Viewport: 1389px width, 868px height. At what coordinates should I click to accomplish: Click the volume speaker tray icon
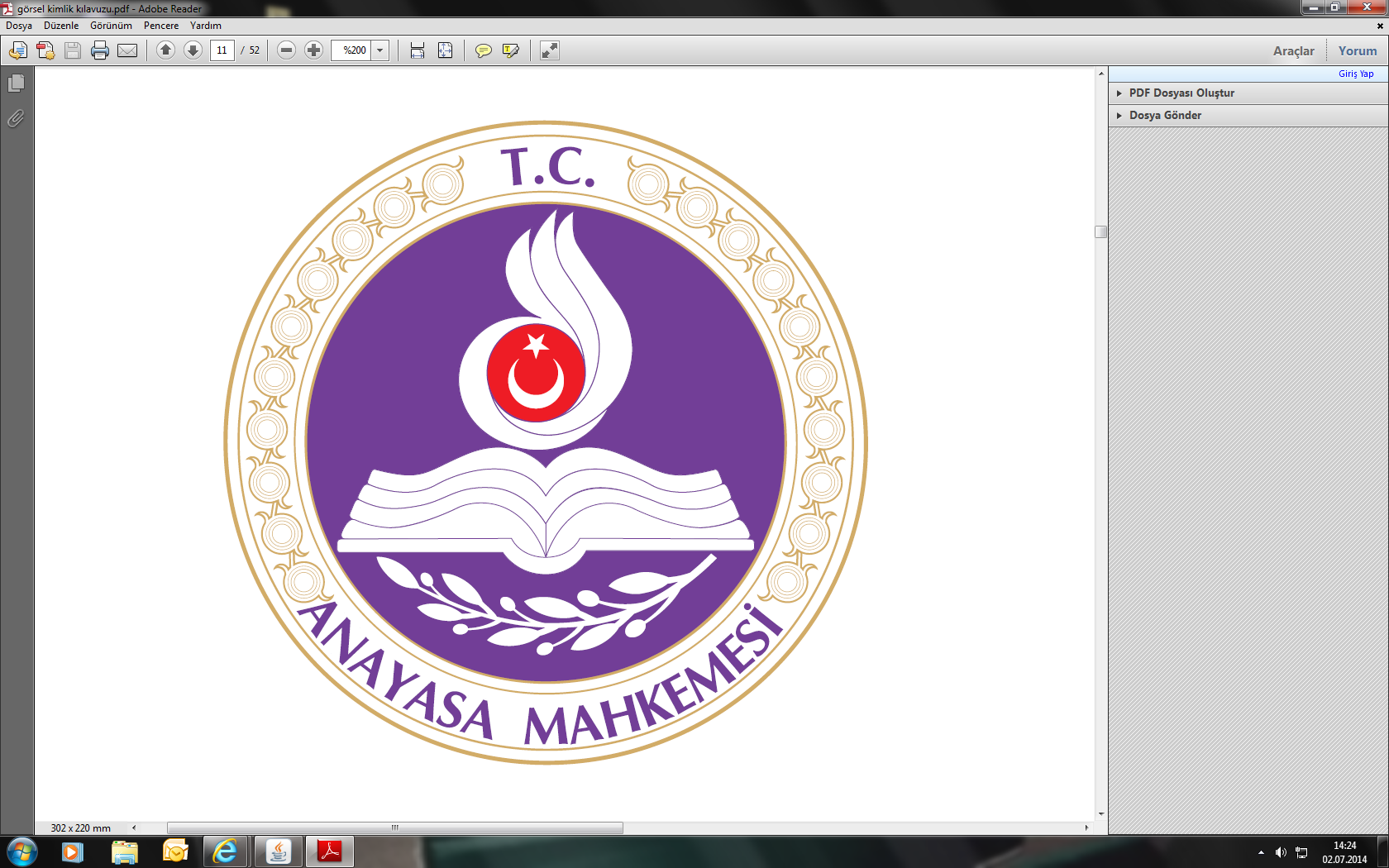pyautogui.click(x=1281, y=852)
